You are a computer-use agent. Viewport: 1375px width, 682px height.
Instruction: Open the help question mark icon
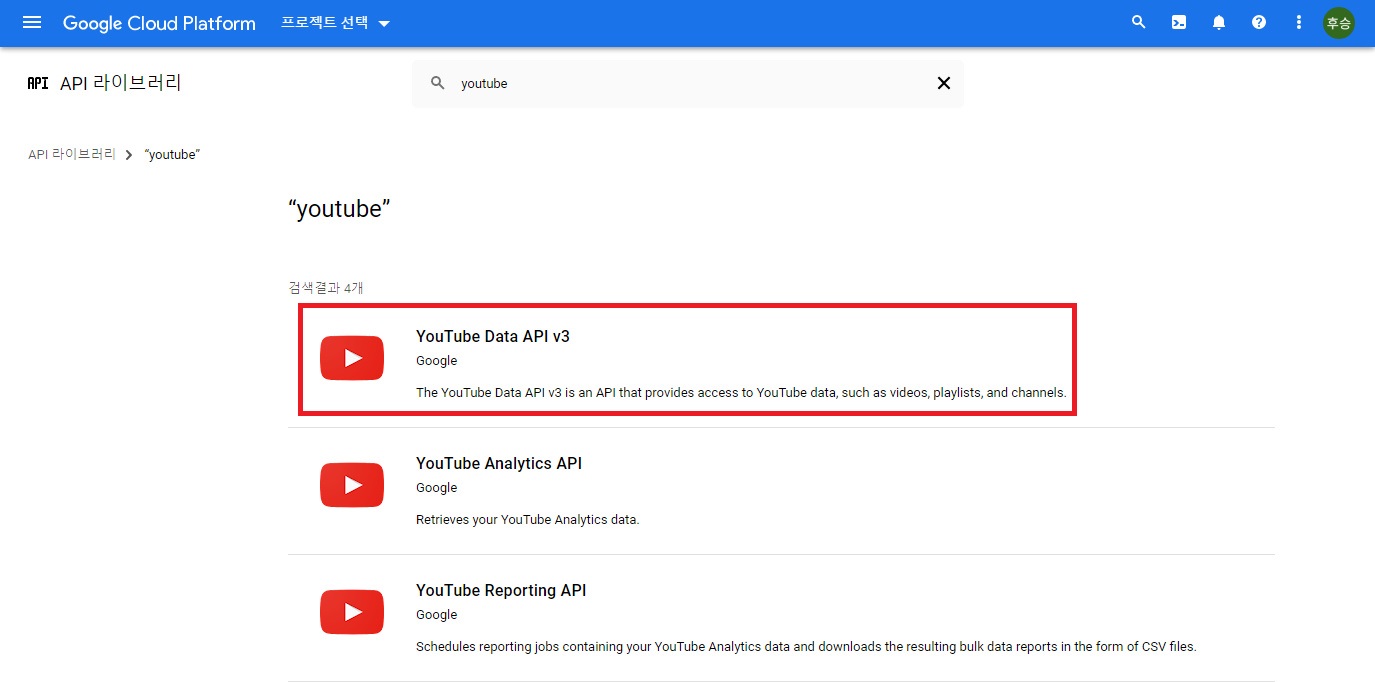(1259, 22)
